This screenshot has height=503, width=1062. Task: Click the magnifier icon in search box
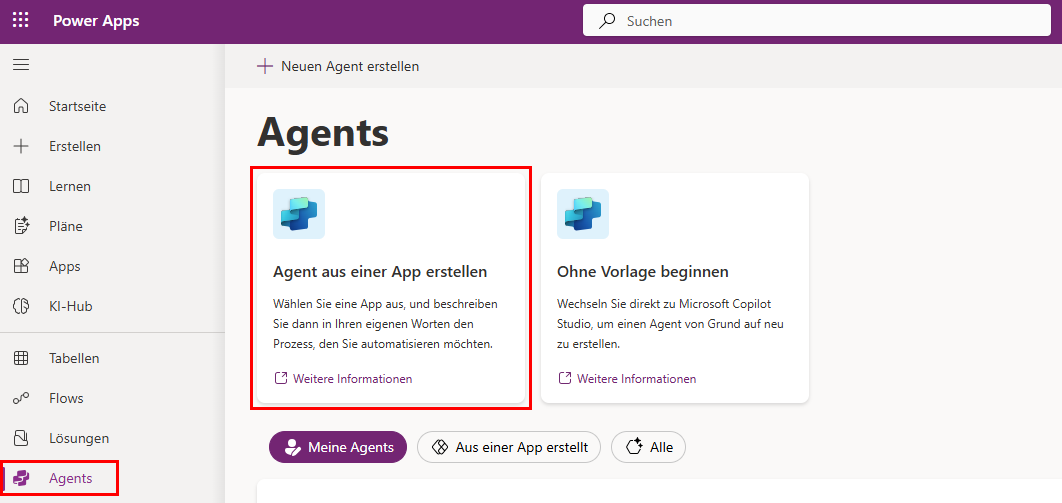[608, 21]
